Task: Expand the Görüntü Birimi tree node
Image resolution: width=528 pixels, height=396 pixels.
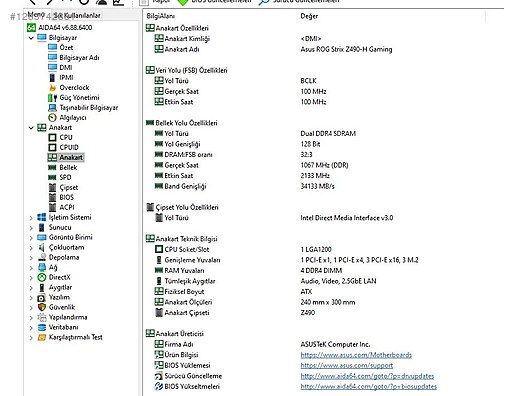Action: coord(31,238)
